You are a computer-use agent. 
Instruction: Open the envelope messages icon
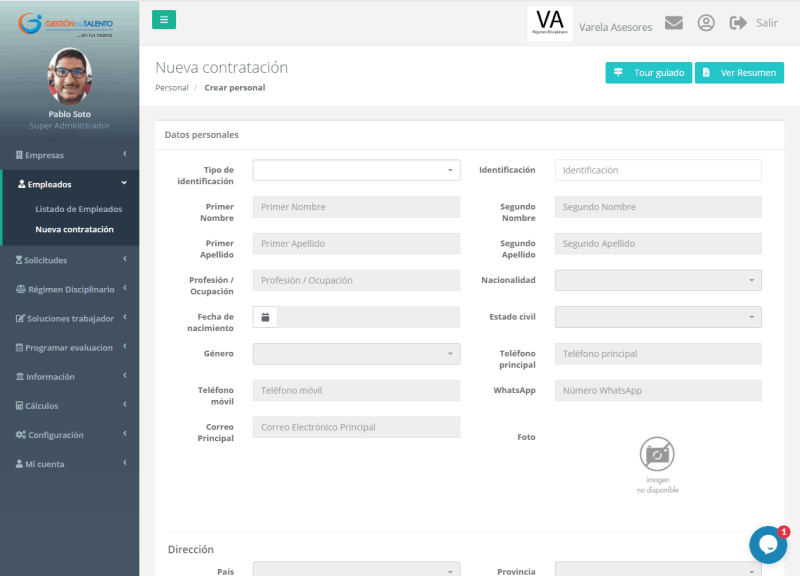[674, 23]
